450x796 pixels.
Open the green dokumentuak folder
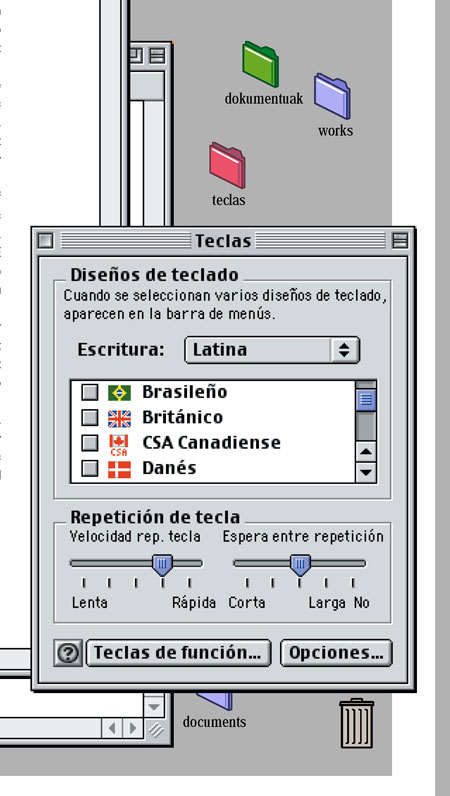pos(260,64)
